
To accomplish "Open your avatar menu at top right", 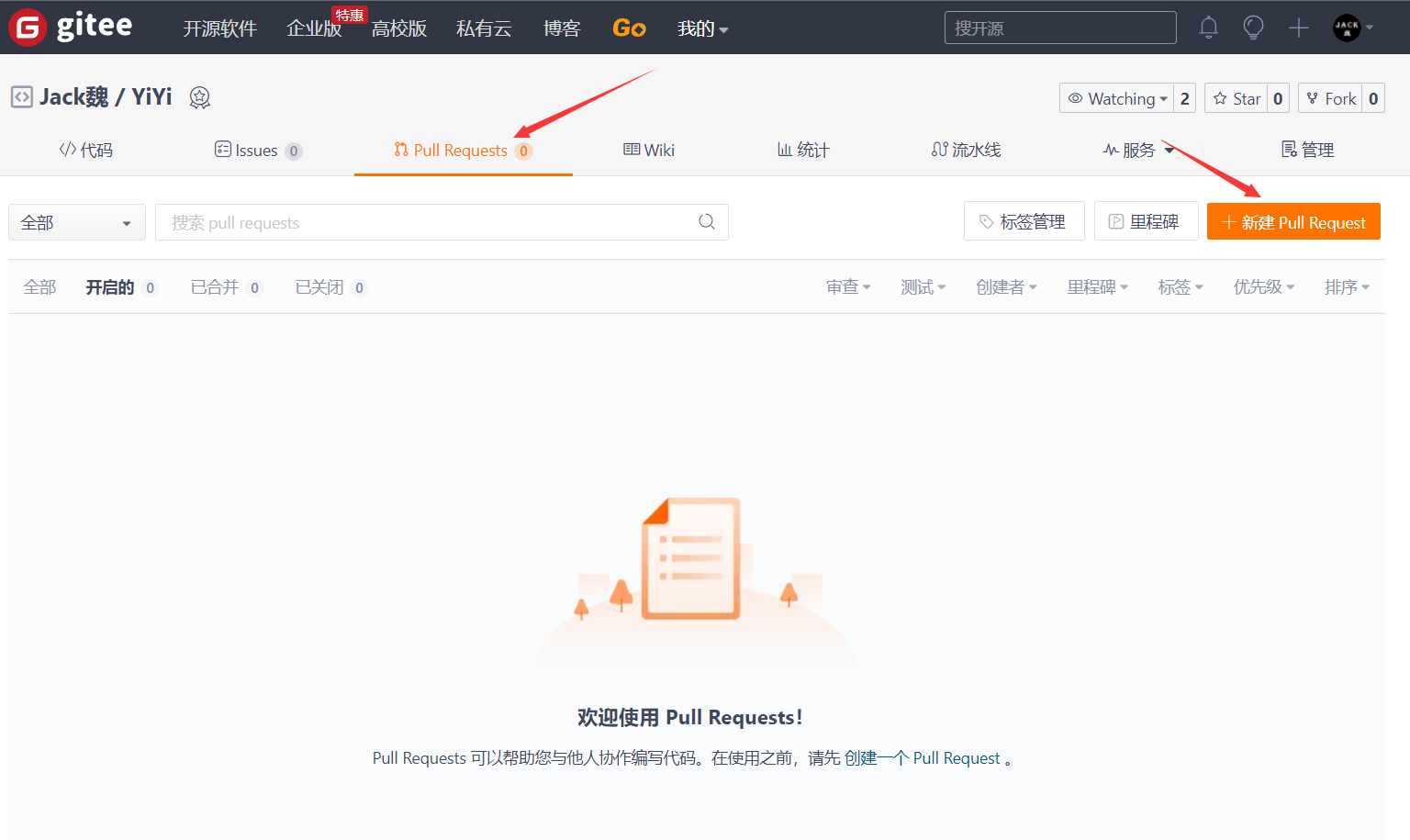I will [1347, 28].
